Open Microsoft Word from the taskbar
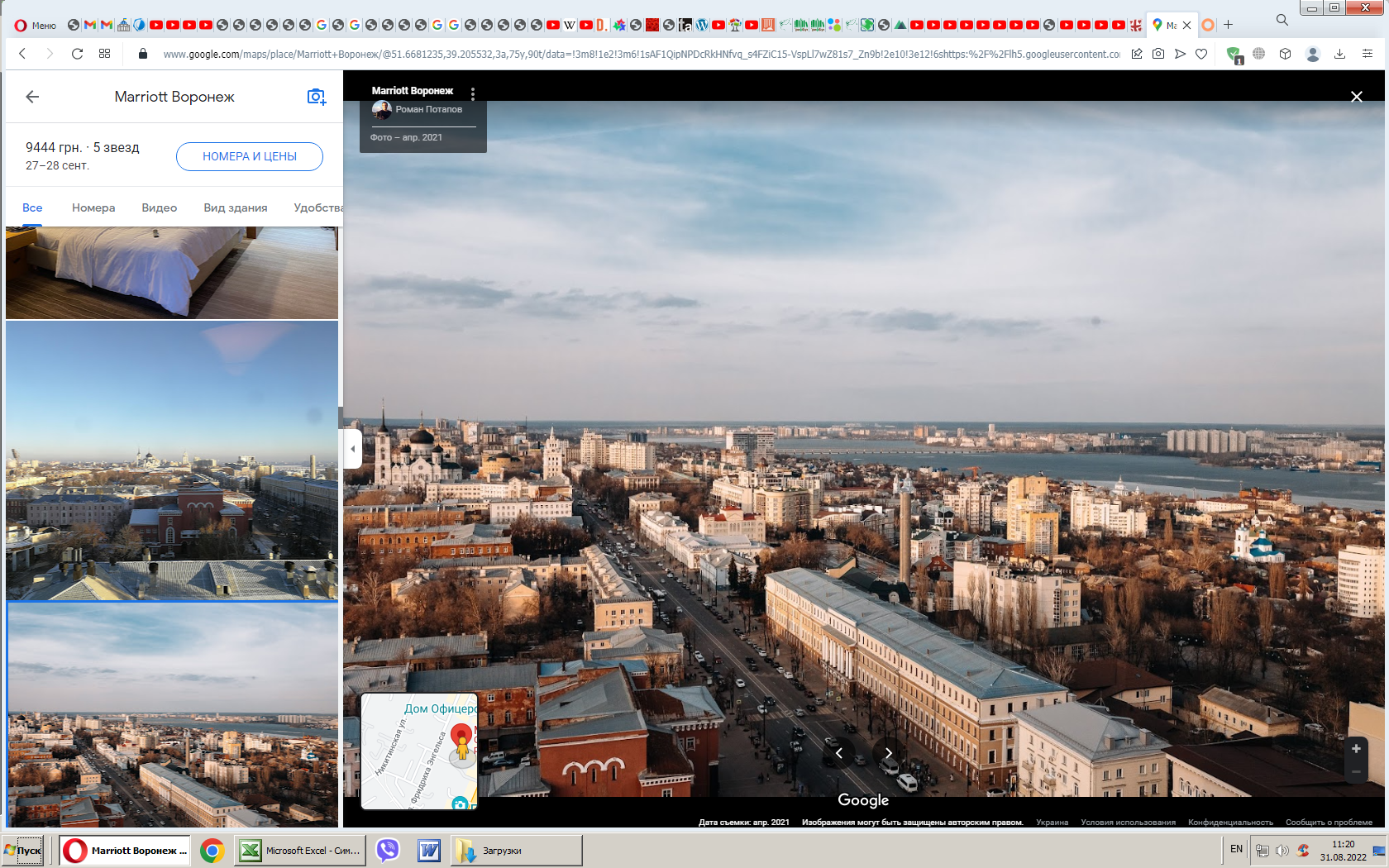Image resolution: width=1389 pixels, height=868 pixels. [x=429, y=850]
